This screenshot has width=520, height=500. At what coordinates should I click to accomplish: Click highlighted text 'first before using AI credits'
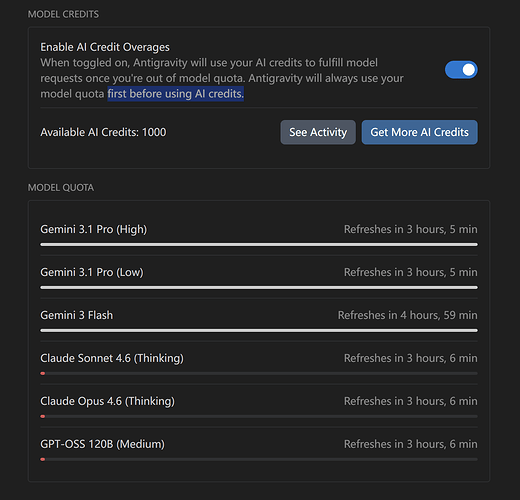tap(176, 94)
